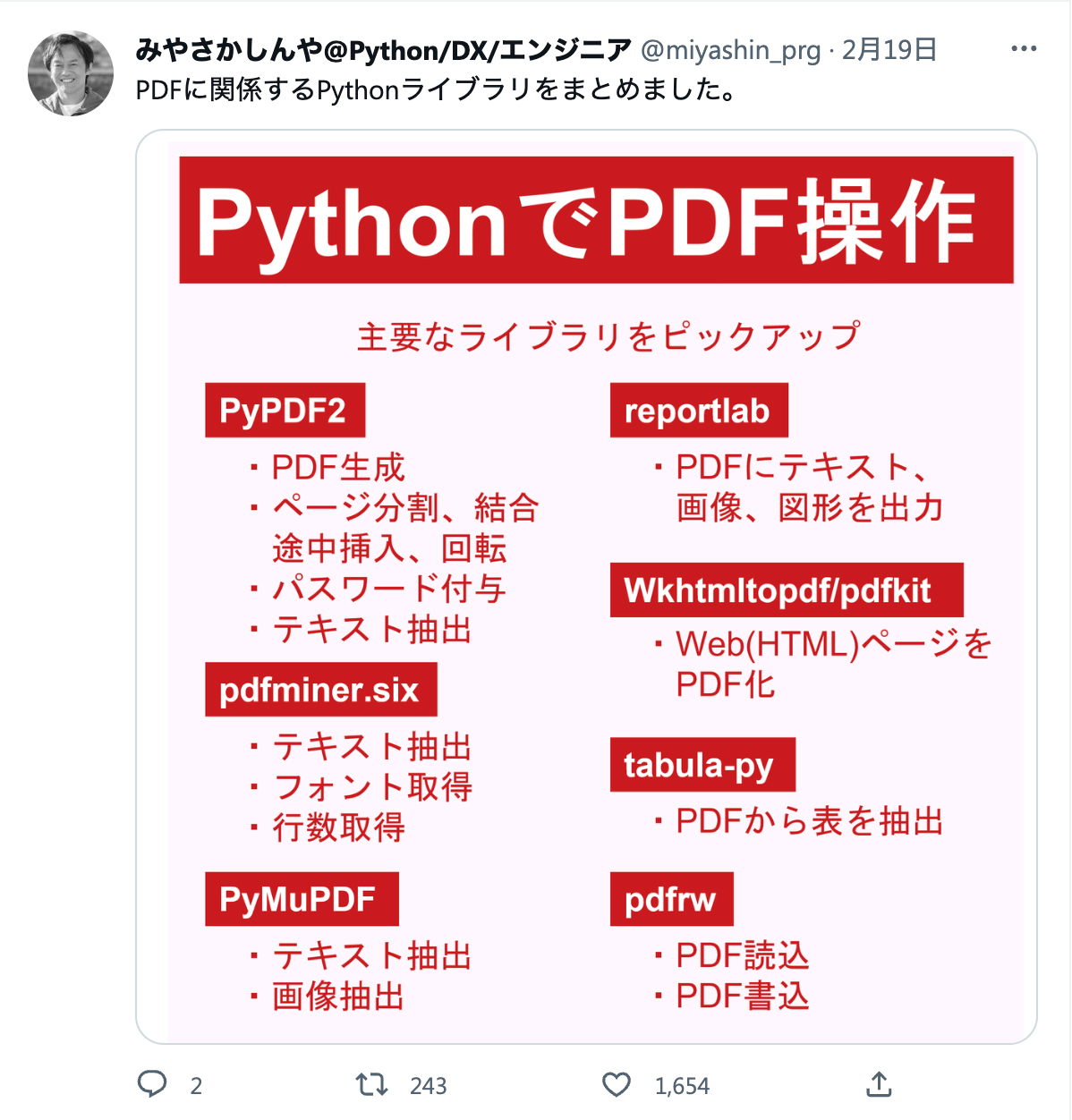The height and width of the screenshot is (1120, 1072).
Task: Click the reply count number 2
Action: [x=196, y=1086]
